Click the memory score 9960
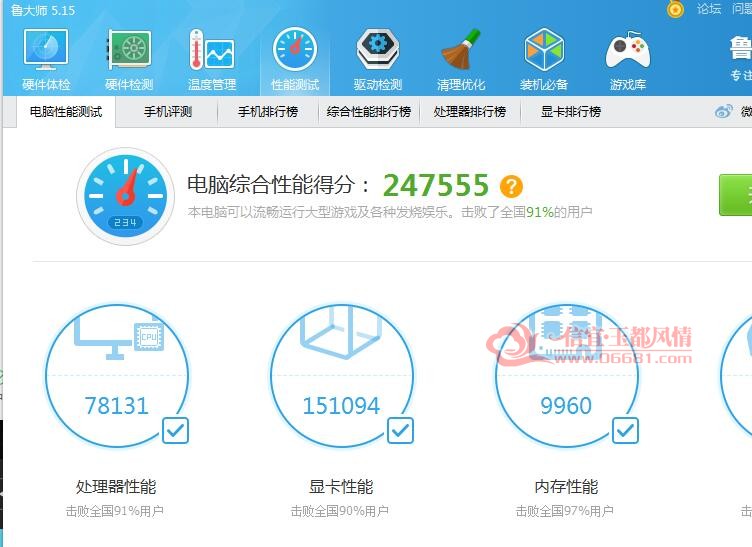This screenshot has width=752, height=547. [x=566, y=406]
